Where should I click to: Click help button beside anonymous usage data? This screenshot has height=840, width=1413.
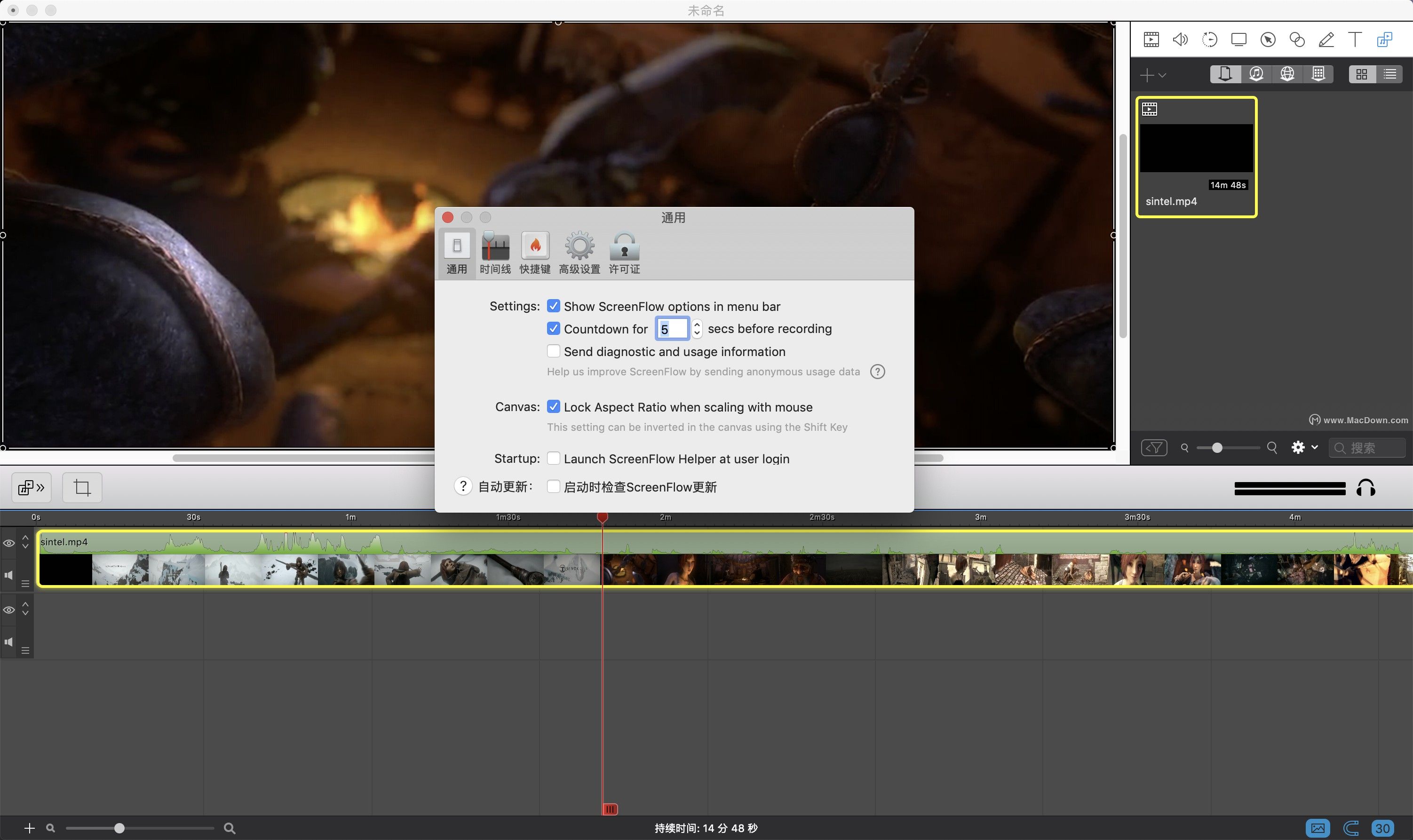click(877, 372)
